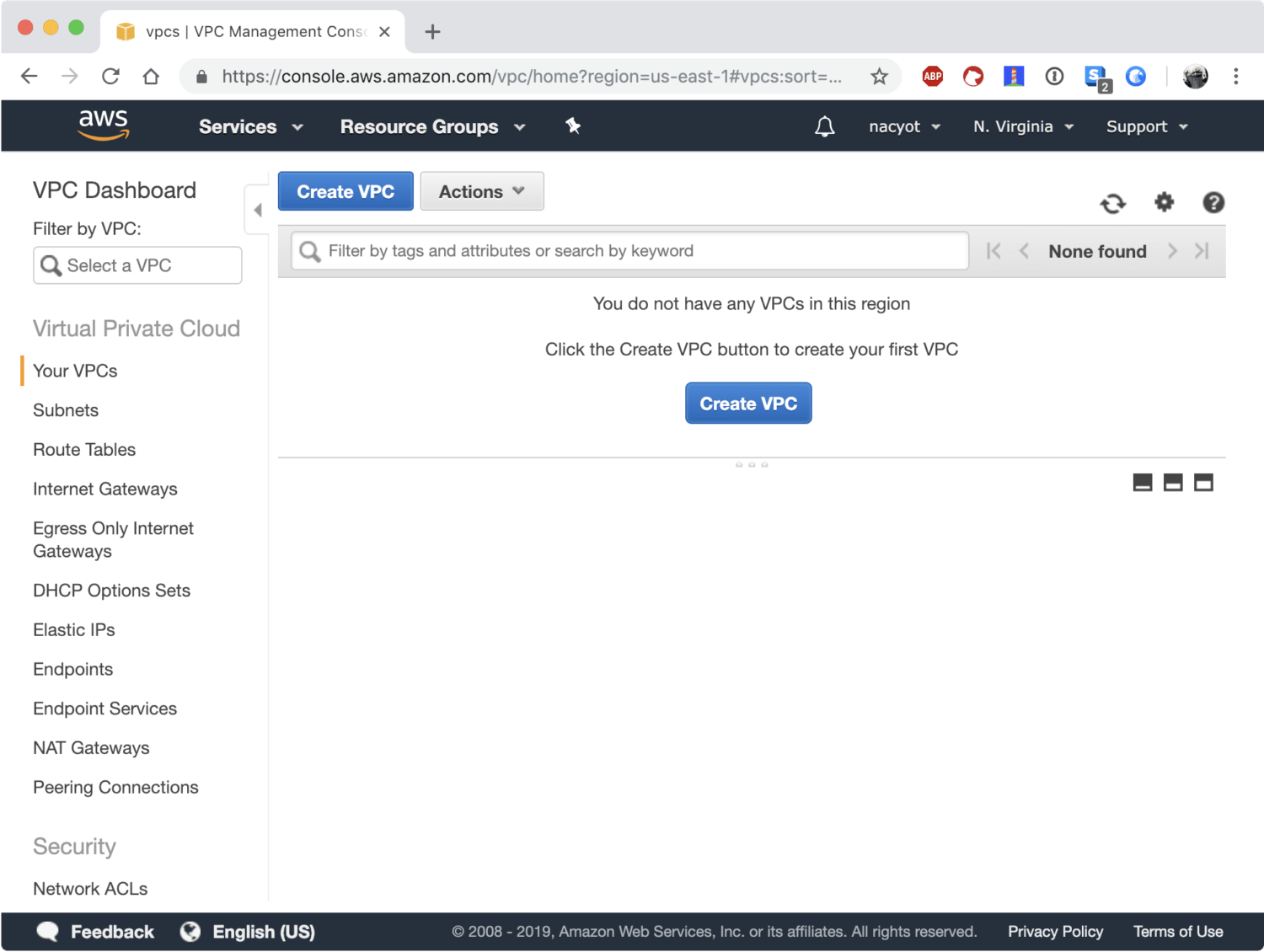Click the Feedback speech bubble icon

[x=48, y=932]
